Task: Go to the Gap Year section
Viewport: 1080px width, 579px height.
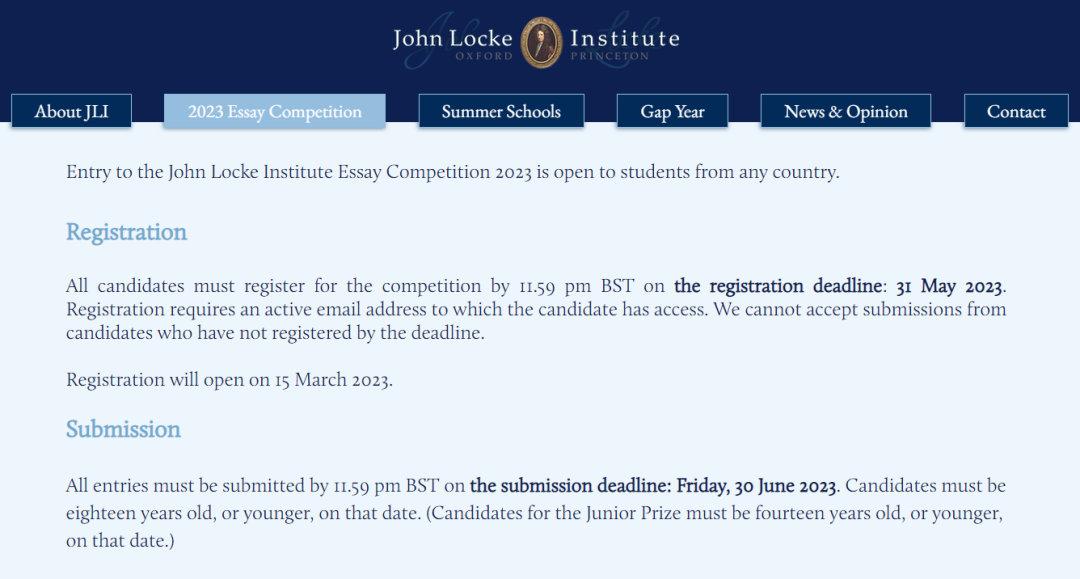Action: pos(672,112)
